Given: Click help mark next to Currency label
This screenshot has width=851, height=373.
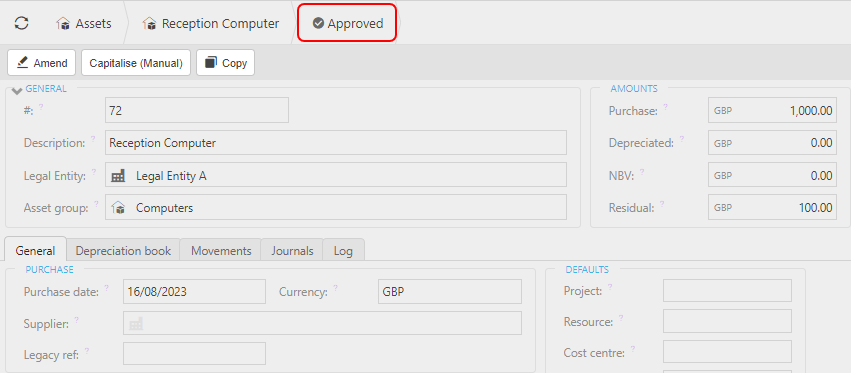Looking at the screenshot, I should 335,288.
